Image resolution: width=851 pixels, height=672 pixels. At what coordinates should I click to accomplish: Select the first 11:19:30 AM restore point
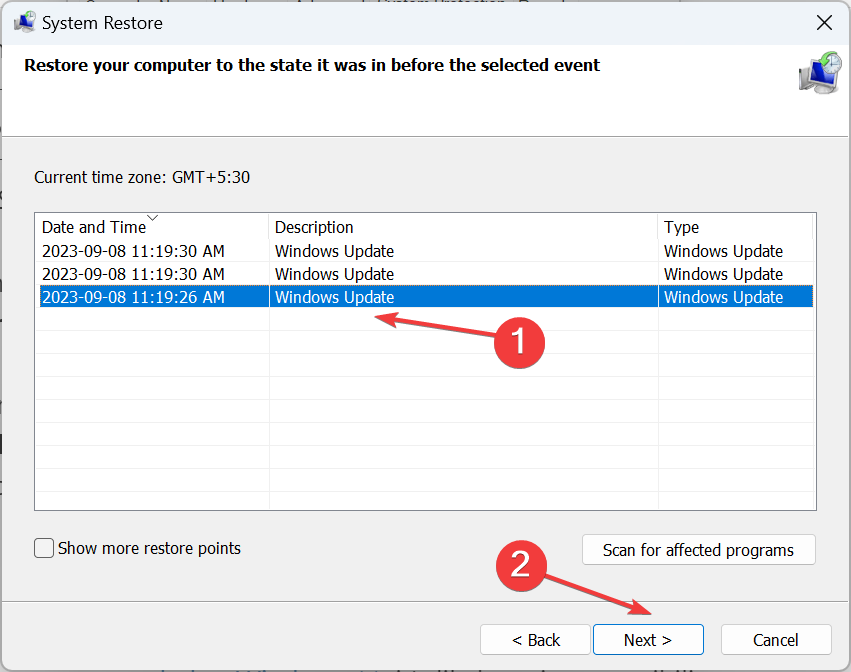[133, 251]
